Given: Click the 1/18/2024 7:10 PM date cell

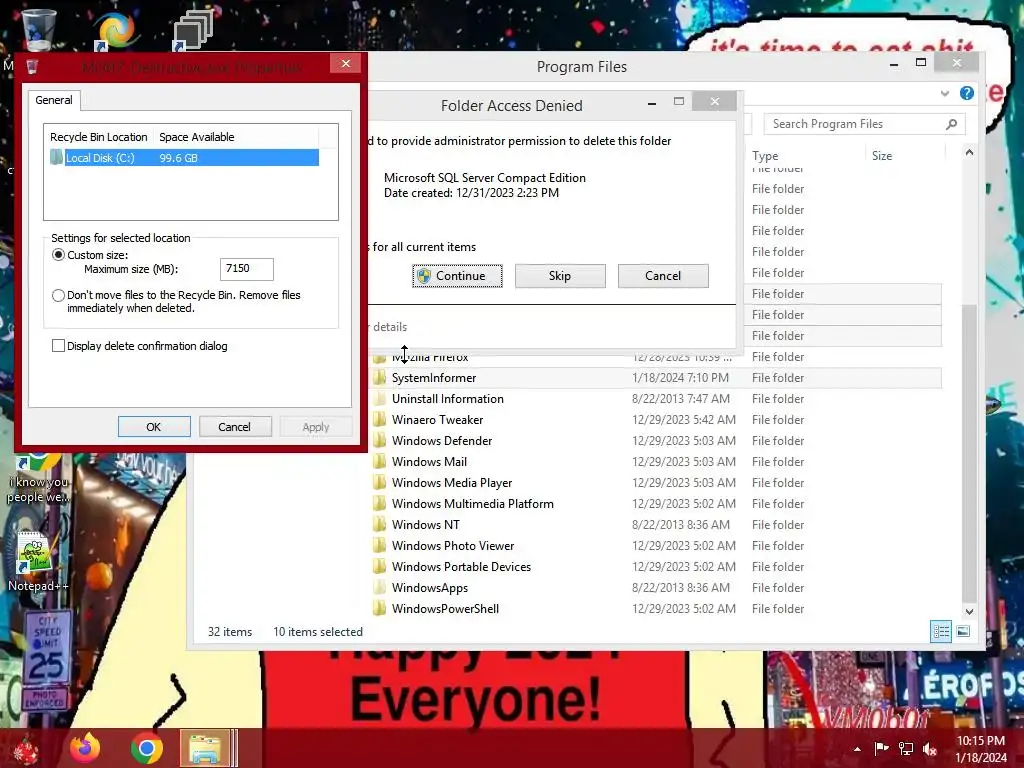Looking at the screenshot, I should pyautogui.click(x=680, y=377).
